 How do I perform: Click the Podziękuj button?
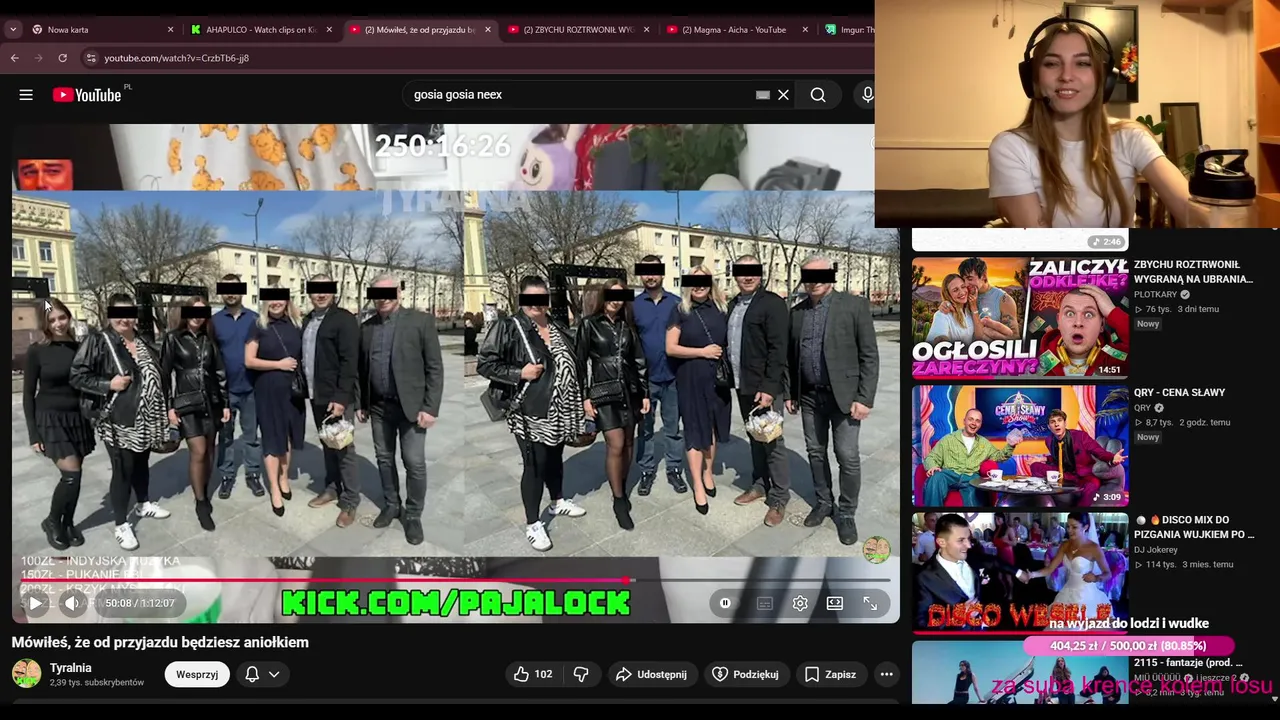click(745, 674)
